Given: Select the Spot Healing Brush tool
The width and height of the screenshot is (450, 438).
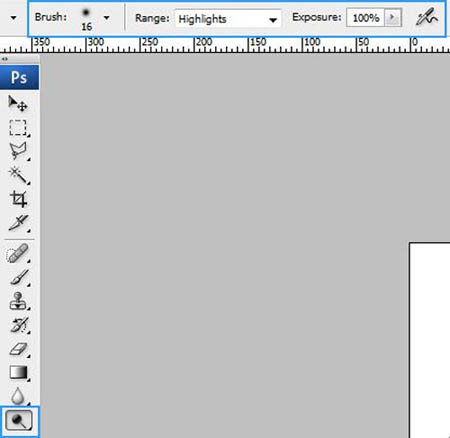Looking at the screenshot, I should tap(18, 253).
